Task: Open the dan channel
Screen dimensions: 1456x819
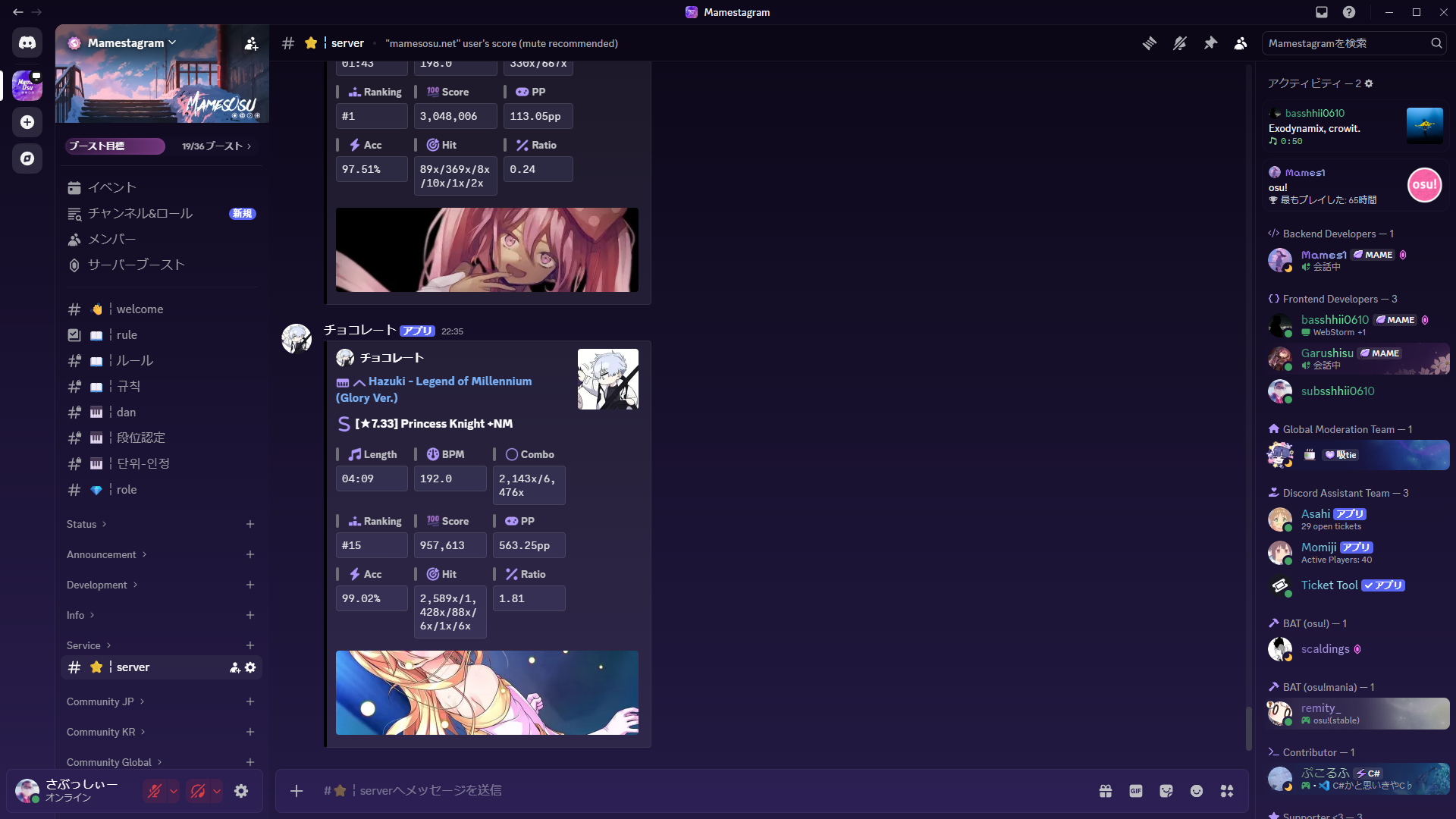Action: 162,413
